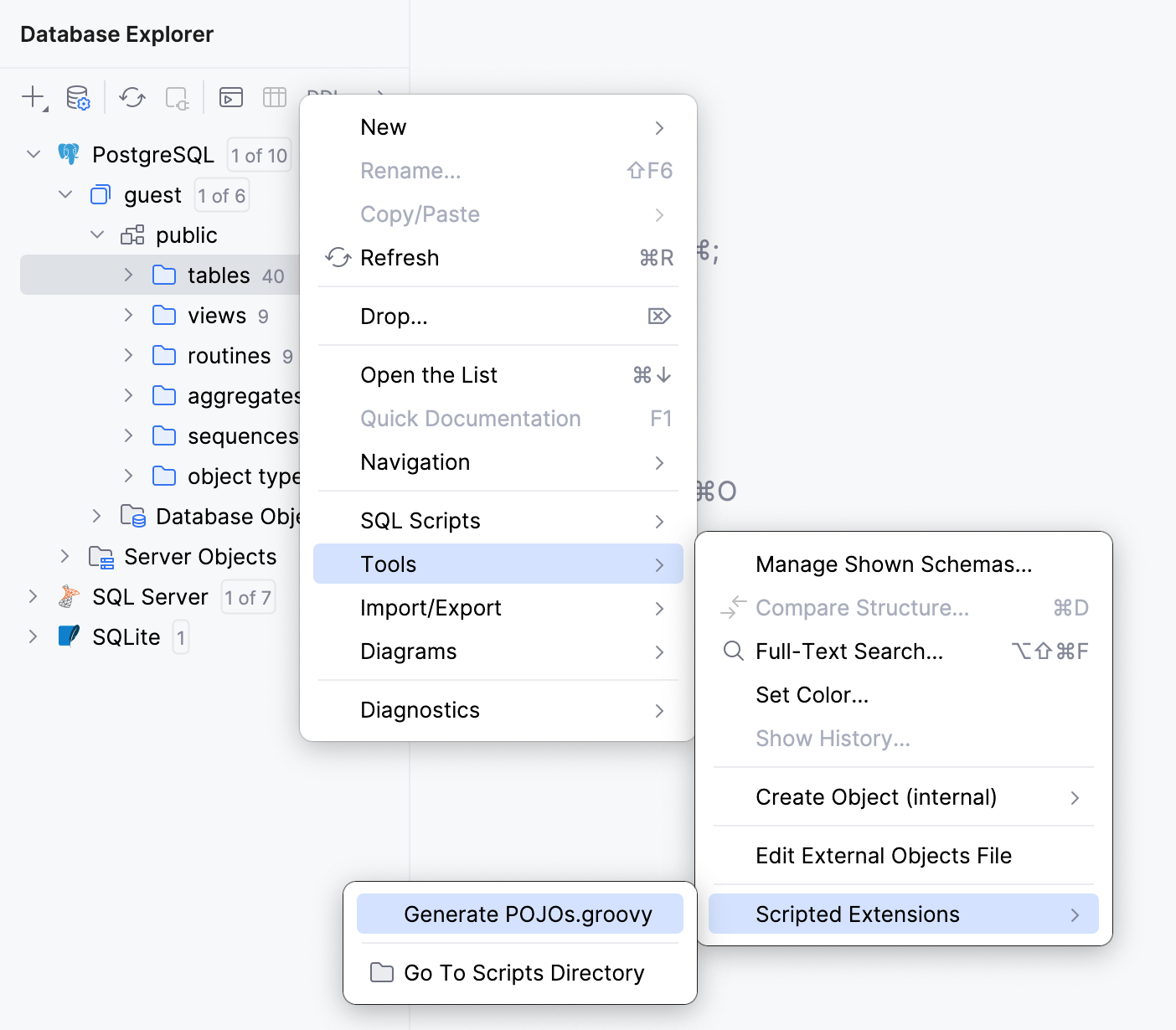1176x1030 pixels.
Task: Expand the views folder
Action: point(127,315)
